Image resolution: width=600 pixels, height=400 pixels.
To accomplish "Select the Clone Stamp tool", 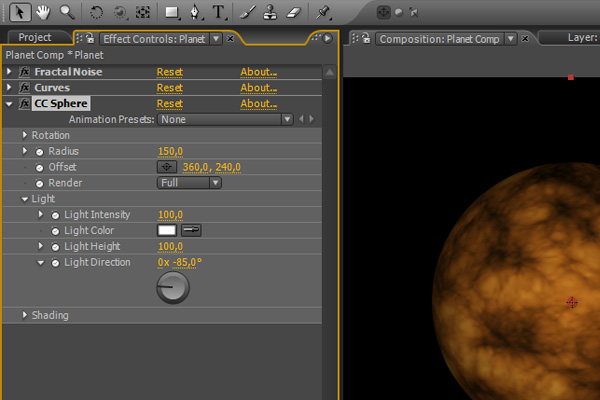I will pyautogui.click(x=270, y=12).
